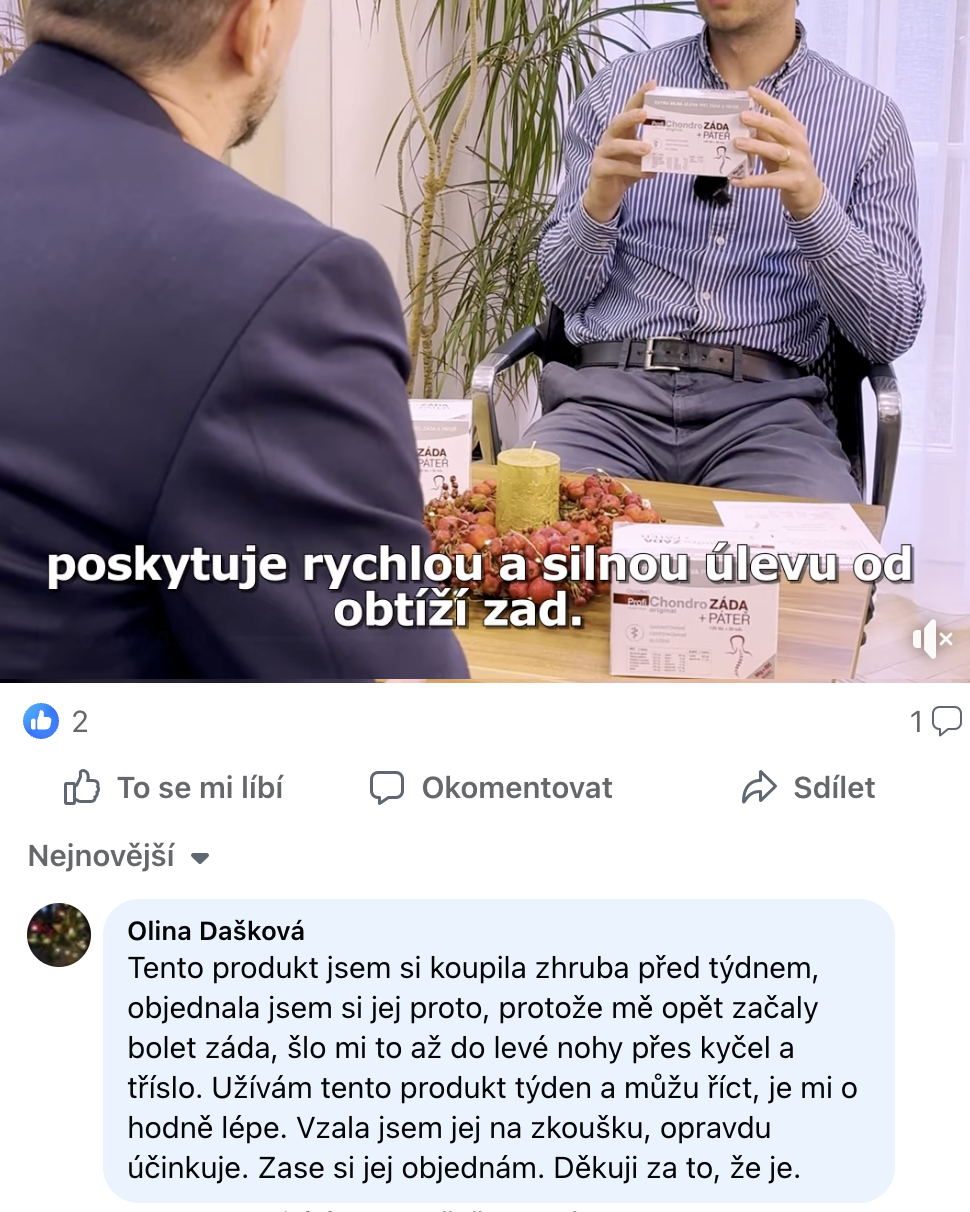Open the Nejnovější comment sorting menu
This screenshot has width=970, height=1212.
[x=118, y=857]
